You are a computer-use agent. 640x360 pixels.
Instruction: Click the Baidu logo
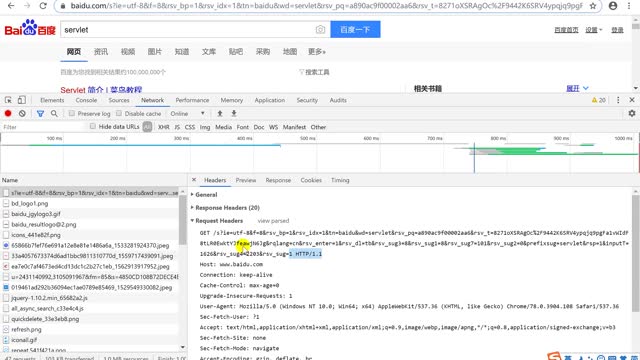pos(30,29)
